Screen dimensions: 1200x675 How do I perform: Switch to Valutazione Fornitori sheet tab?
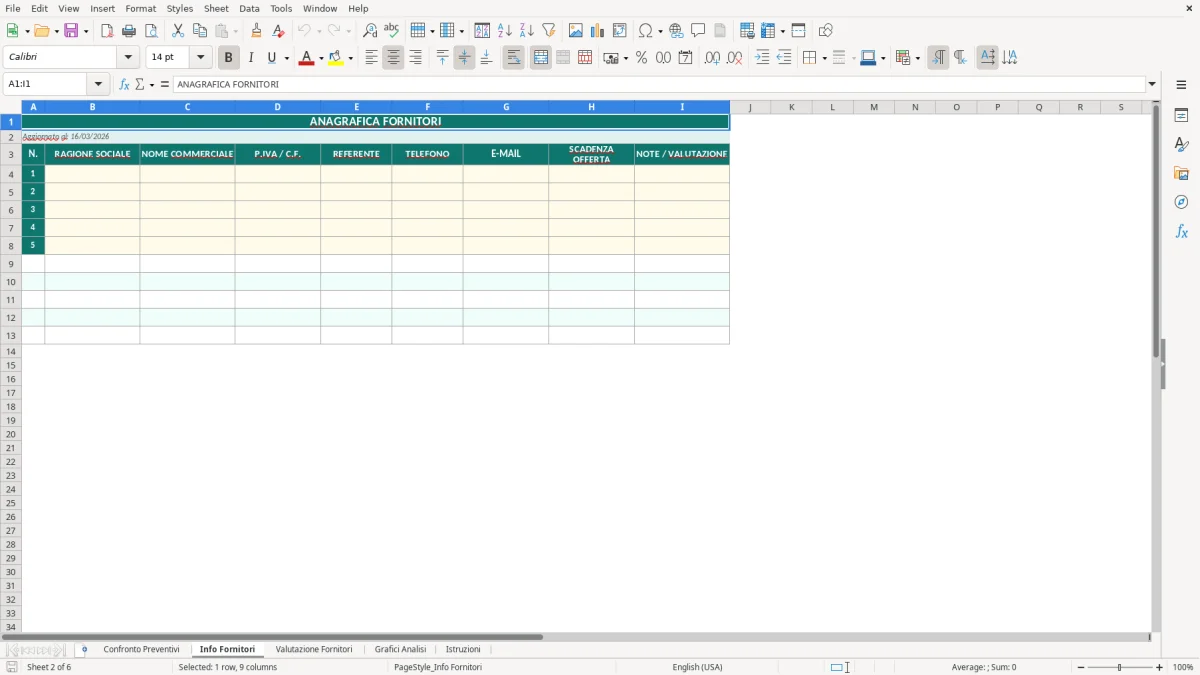[314, 650]
